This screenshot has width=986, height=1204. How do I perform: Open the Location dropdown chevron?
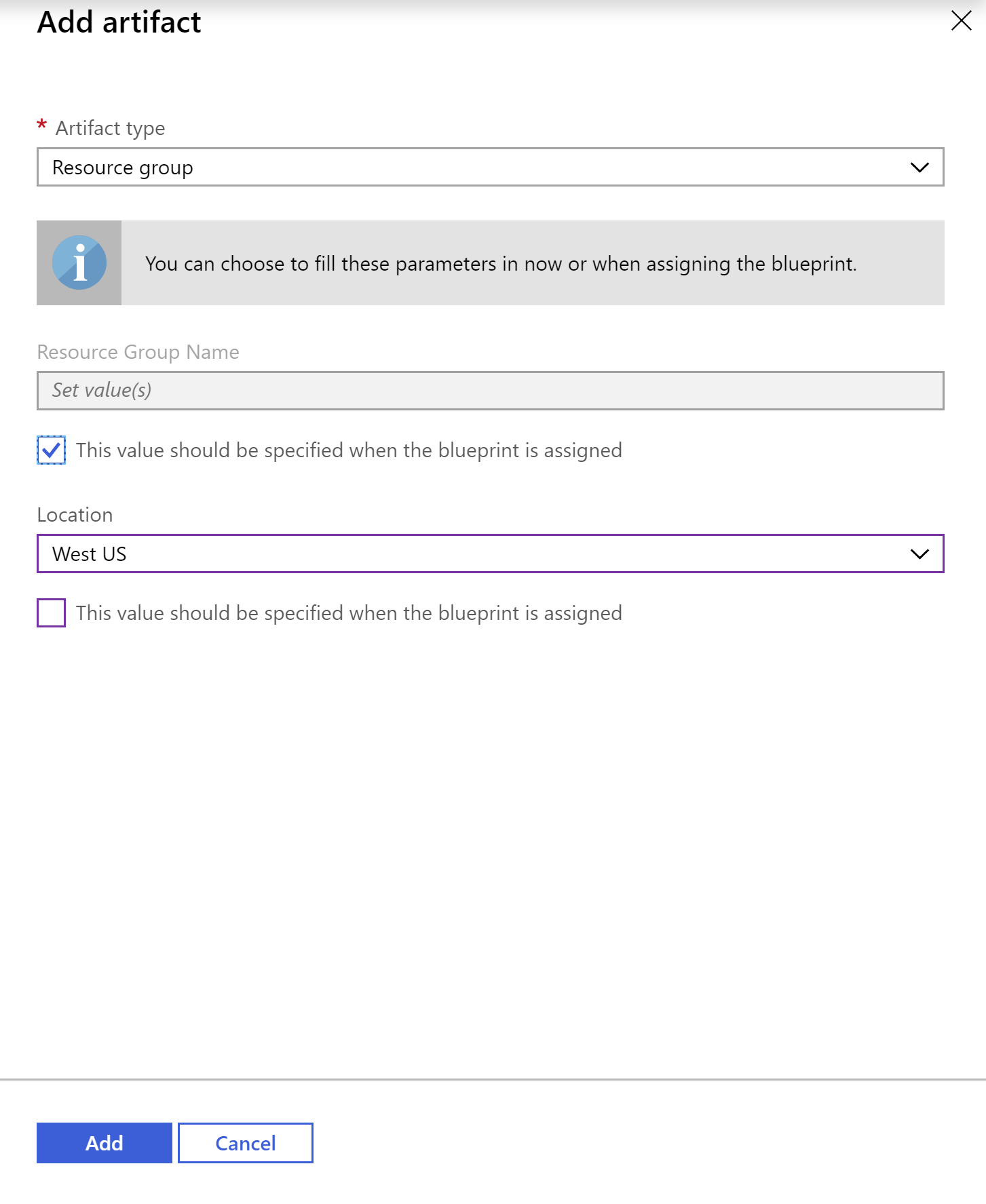919,554
